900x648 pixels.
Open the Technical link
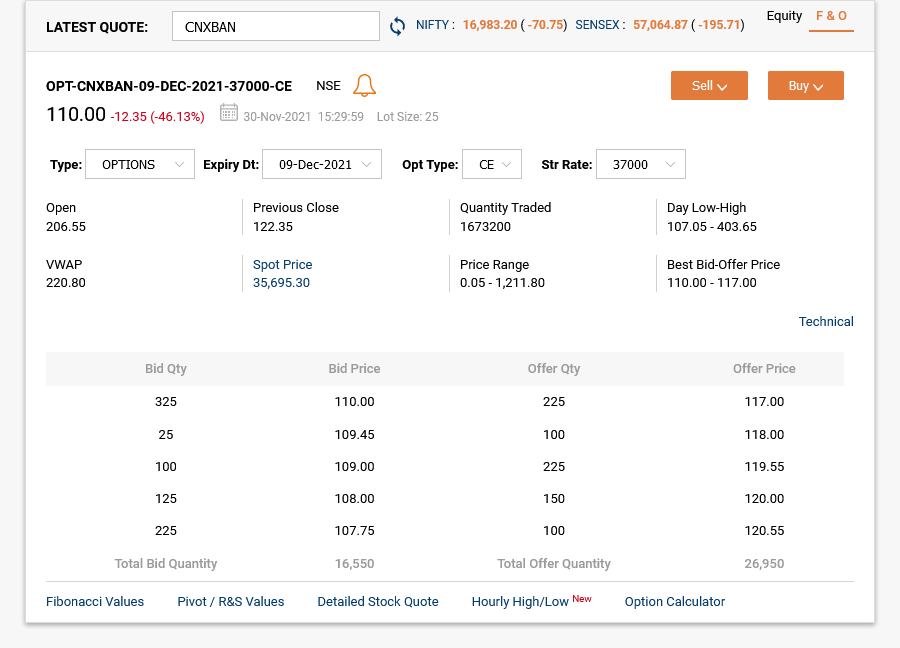tap(826, 321)
